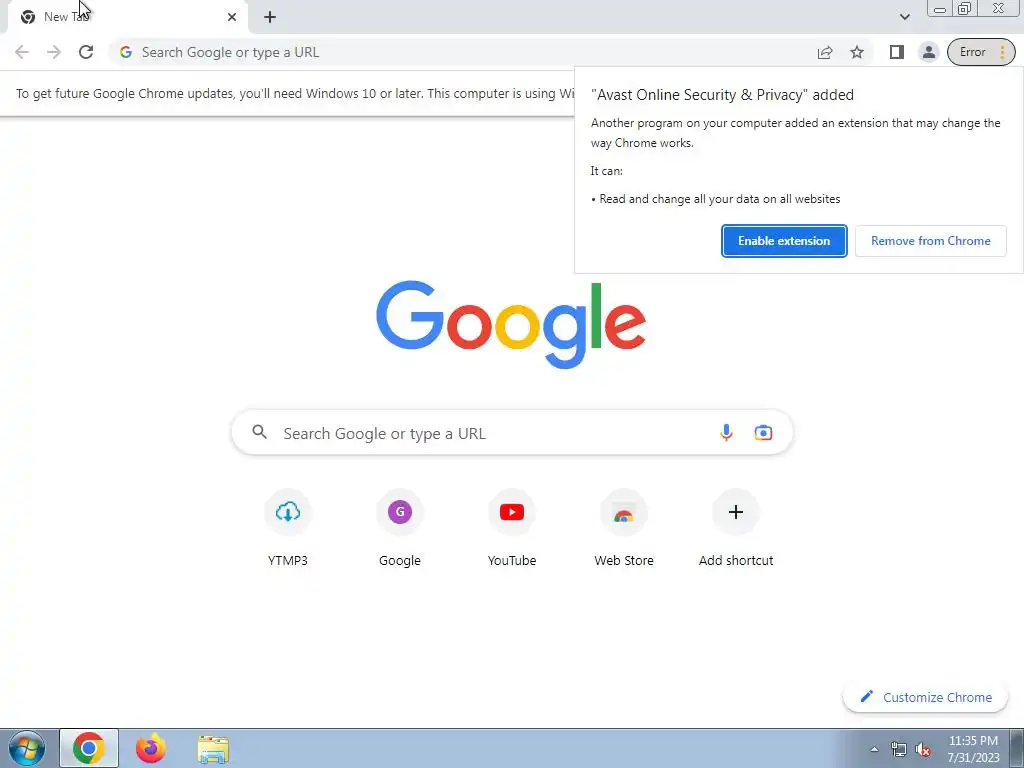Open a new tab with the plus button
This screenshot has width=1024, height=768.
pos(270,17)
